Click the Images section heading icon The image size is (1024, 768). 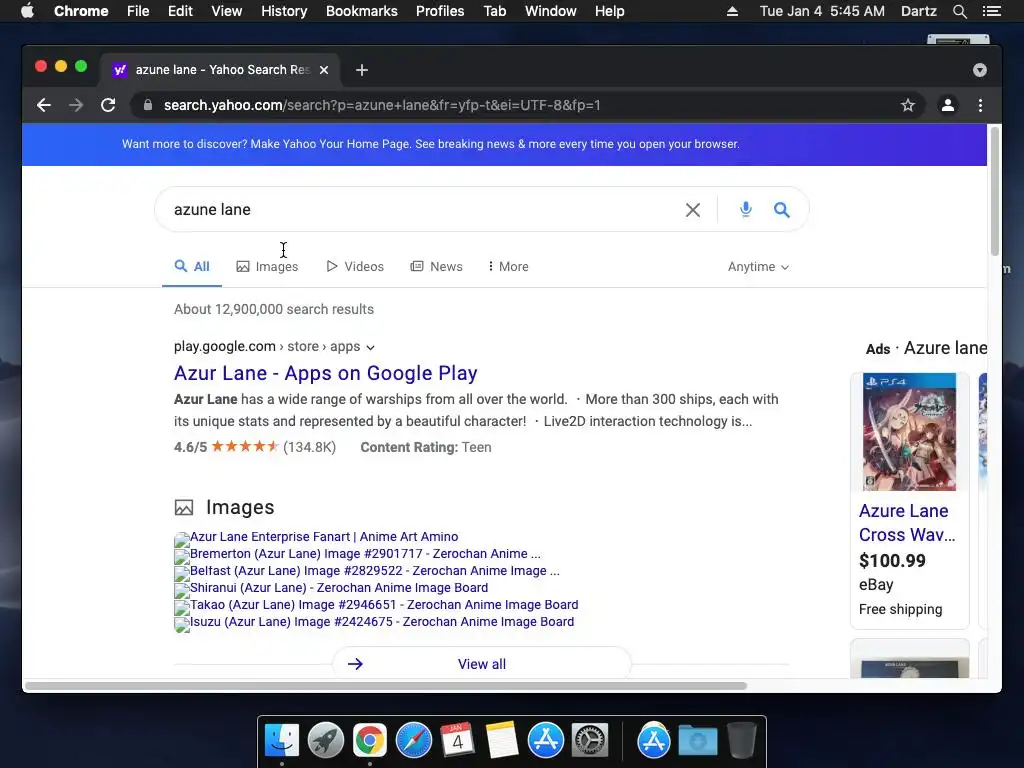pyautogui.click(x=184, y=507)
